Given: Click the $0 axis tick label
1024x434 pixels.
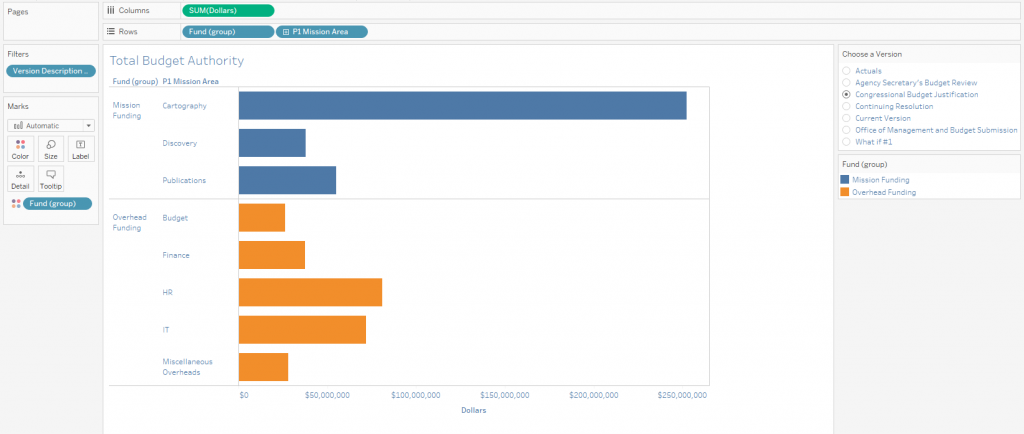Looking at the screenshot, I should (244, 395).
